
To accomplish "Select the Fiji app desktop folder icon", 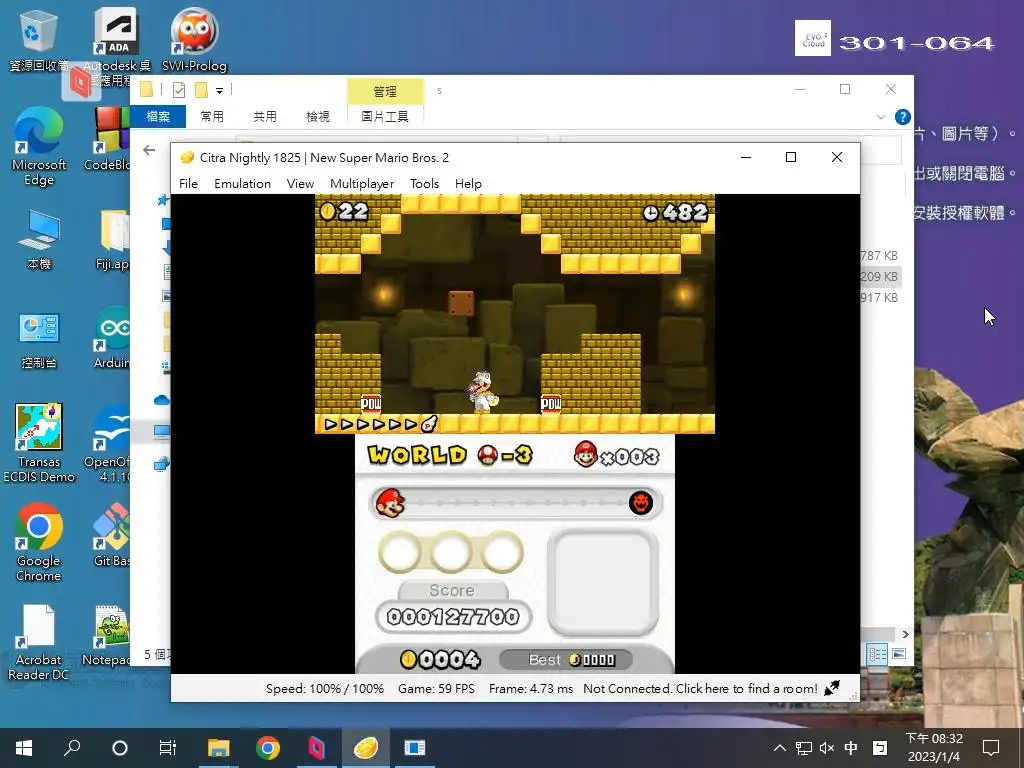I will click(x=112, y=240).
